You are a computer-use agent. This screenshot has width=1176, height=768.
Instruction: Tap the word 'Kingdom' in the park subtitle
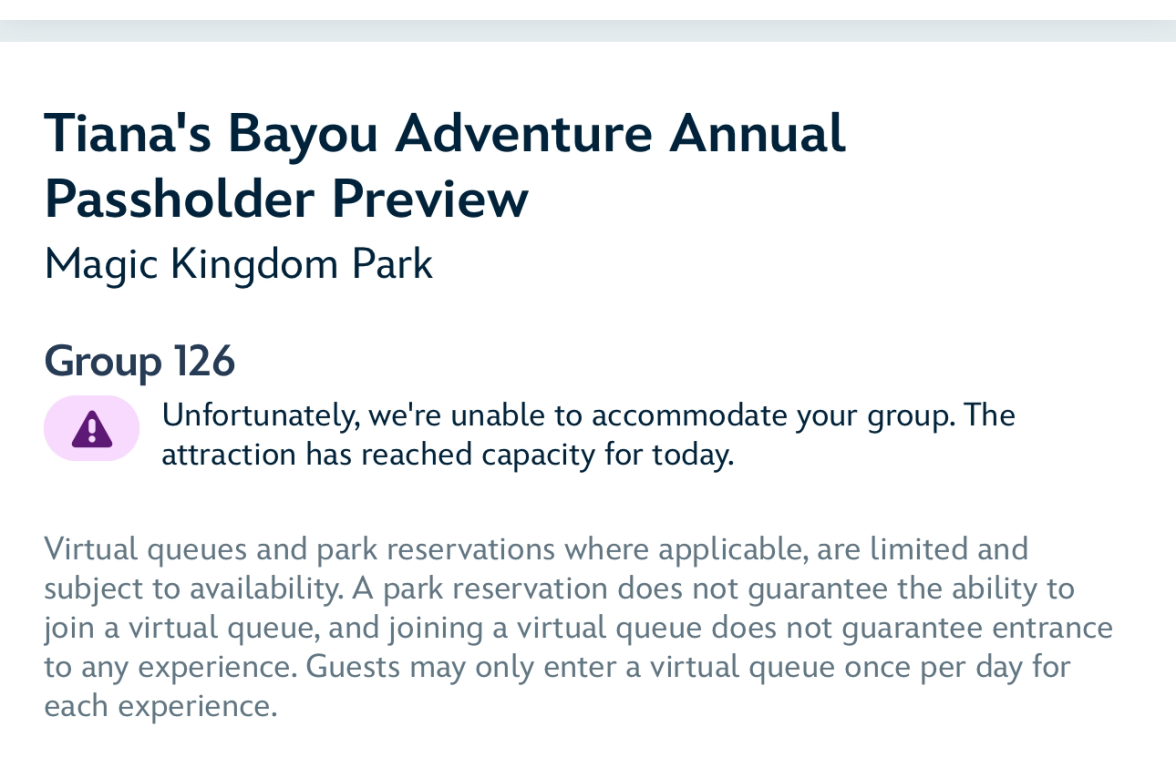pos(255,265)
